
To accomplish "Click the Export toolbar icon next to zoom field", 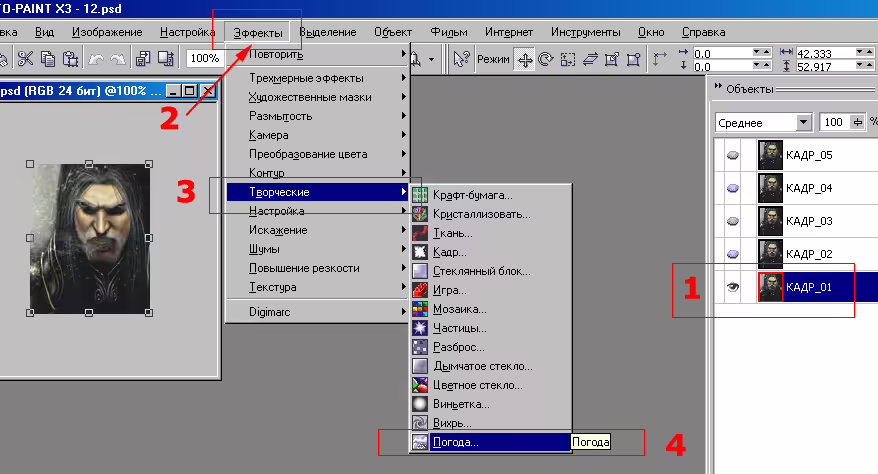I will pos(166,58).
